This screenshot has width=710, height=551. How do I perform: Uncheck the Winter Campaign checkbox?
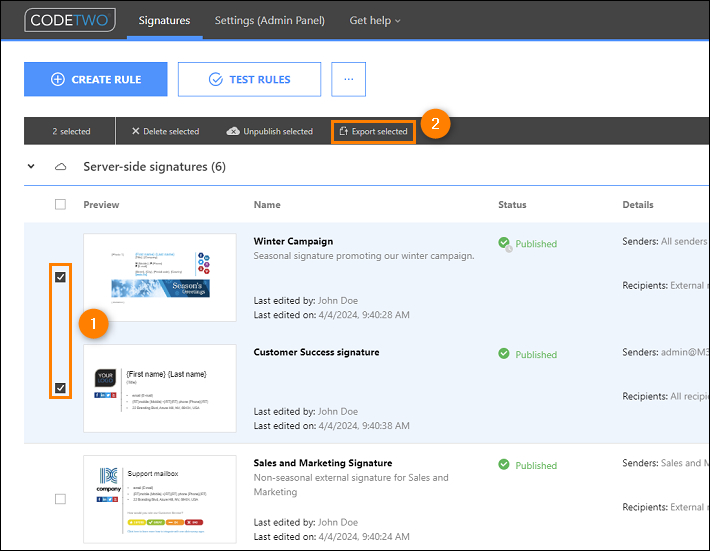[61, 277]
